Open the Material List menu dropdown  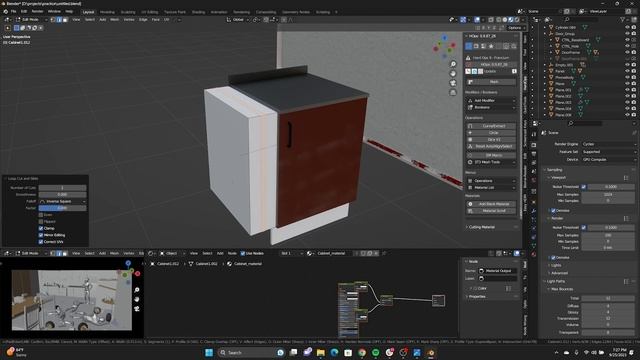491,187
